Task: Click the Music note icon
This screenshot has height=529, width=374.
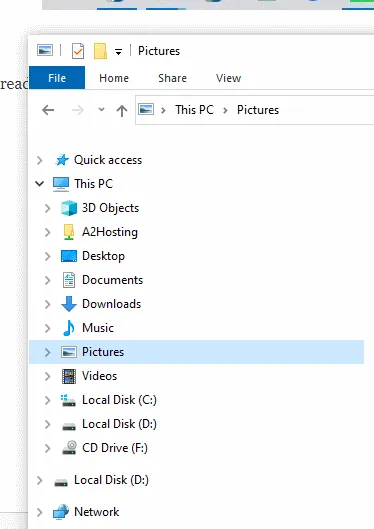Action: pos(69,328)
